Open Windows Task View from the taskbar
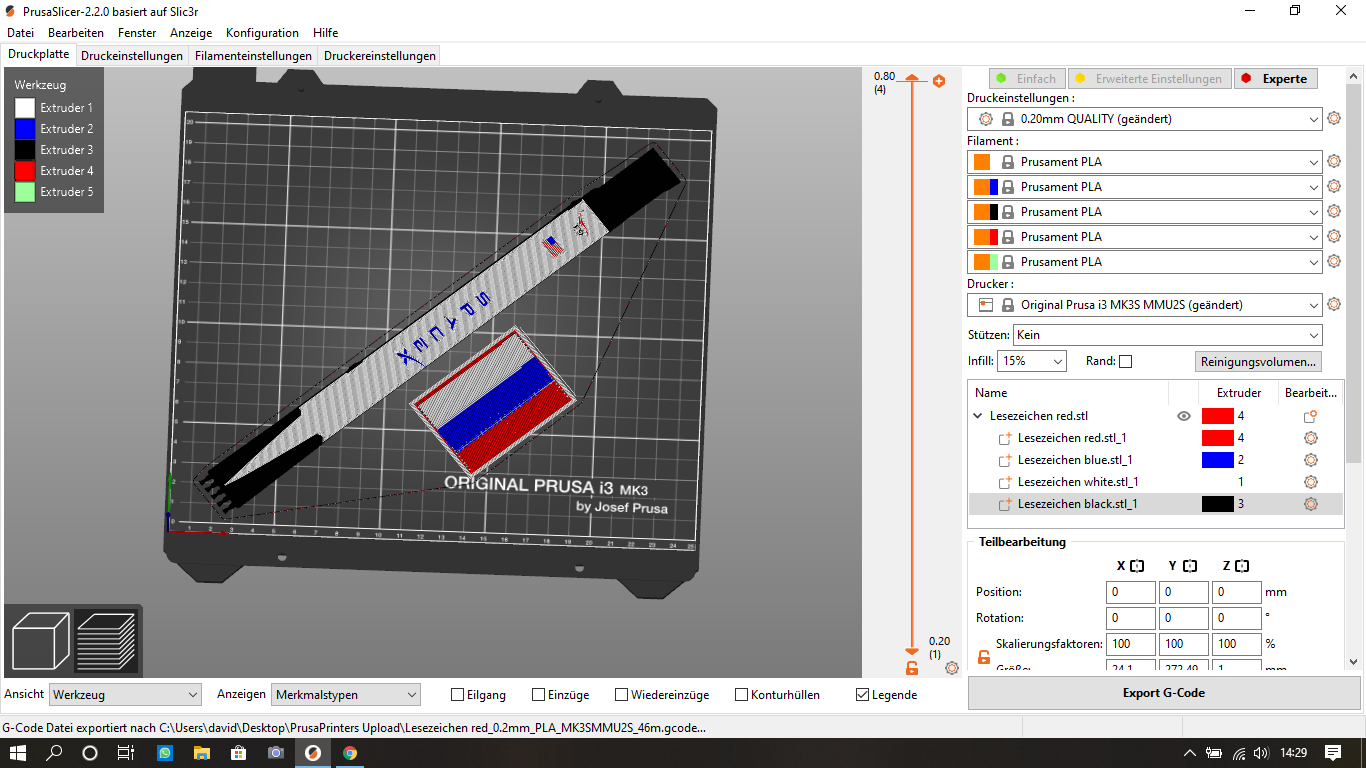 tap(126, 753)
